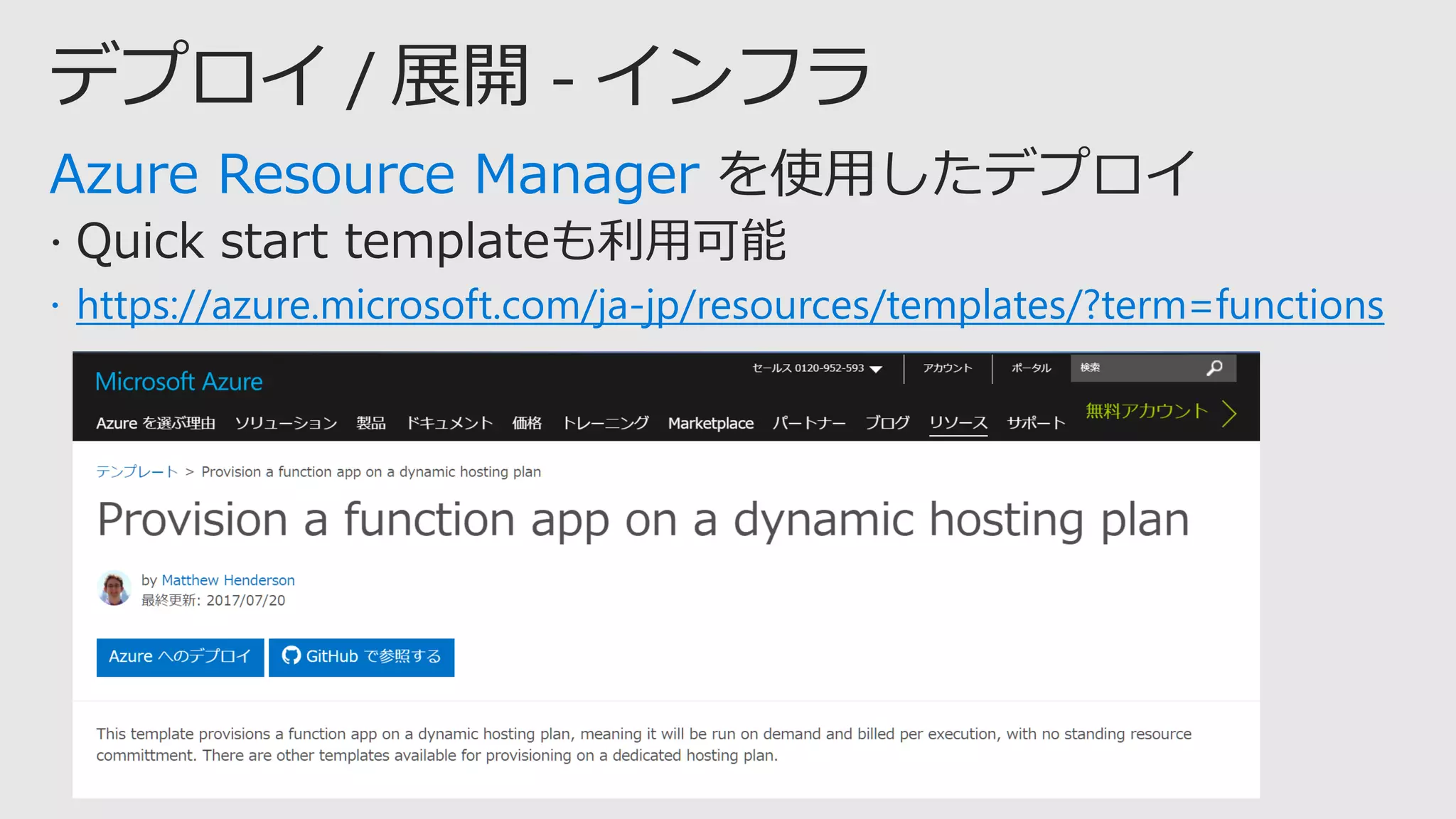Click the 無料アカウント link
The height and width of the screenshot is (819, 1456).
coord(1147,411)
